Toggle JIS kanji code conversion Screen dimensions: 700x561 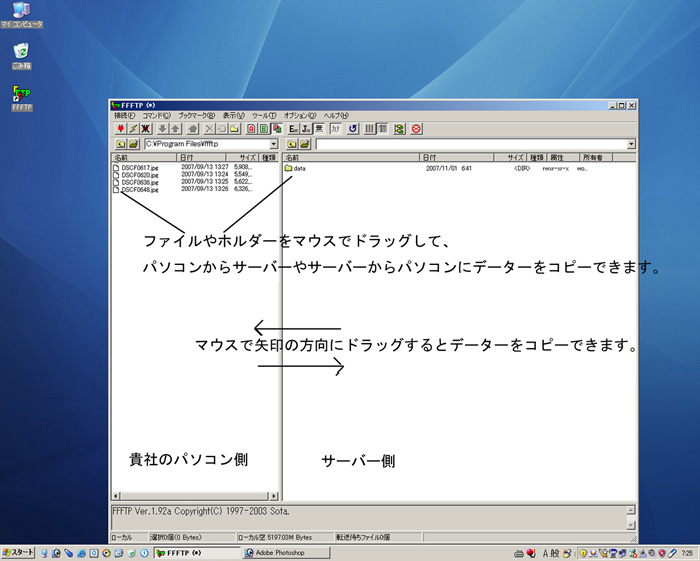click(306, 129)
